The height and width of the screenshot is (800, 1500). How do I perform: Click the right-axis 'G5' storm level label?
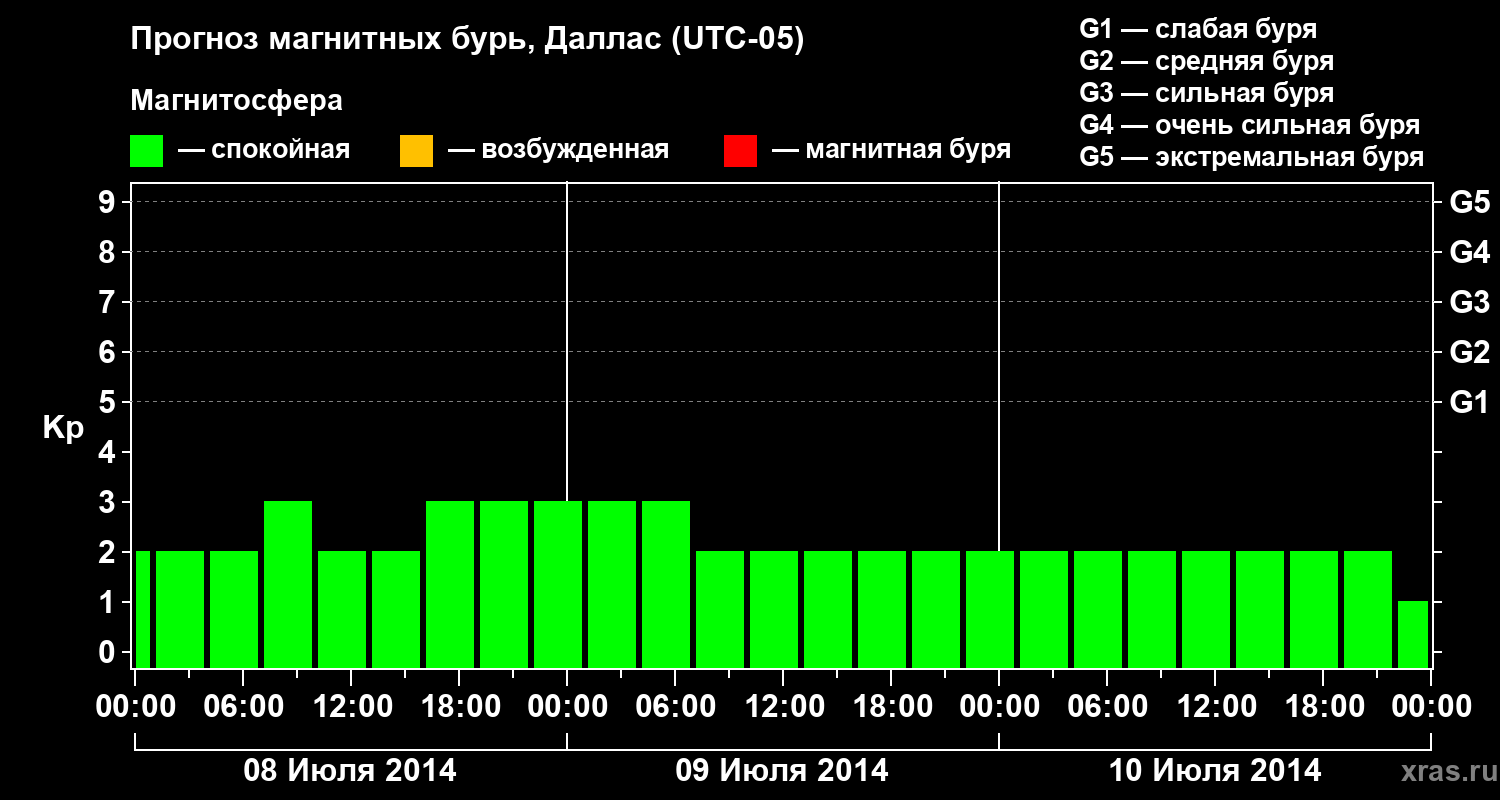[x=1470, y=202]
